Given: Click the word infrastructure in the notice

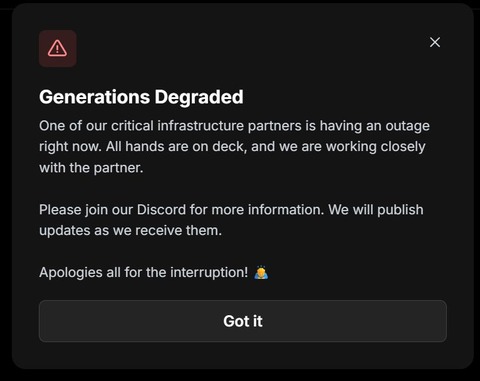Looking at the screenshot, I should click(201, 126).
